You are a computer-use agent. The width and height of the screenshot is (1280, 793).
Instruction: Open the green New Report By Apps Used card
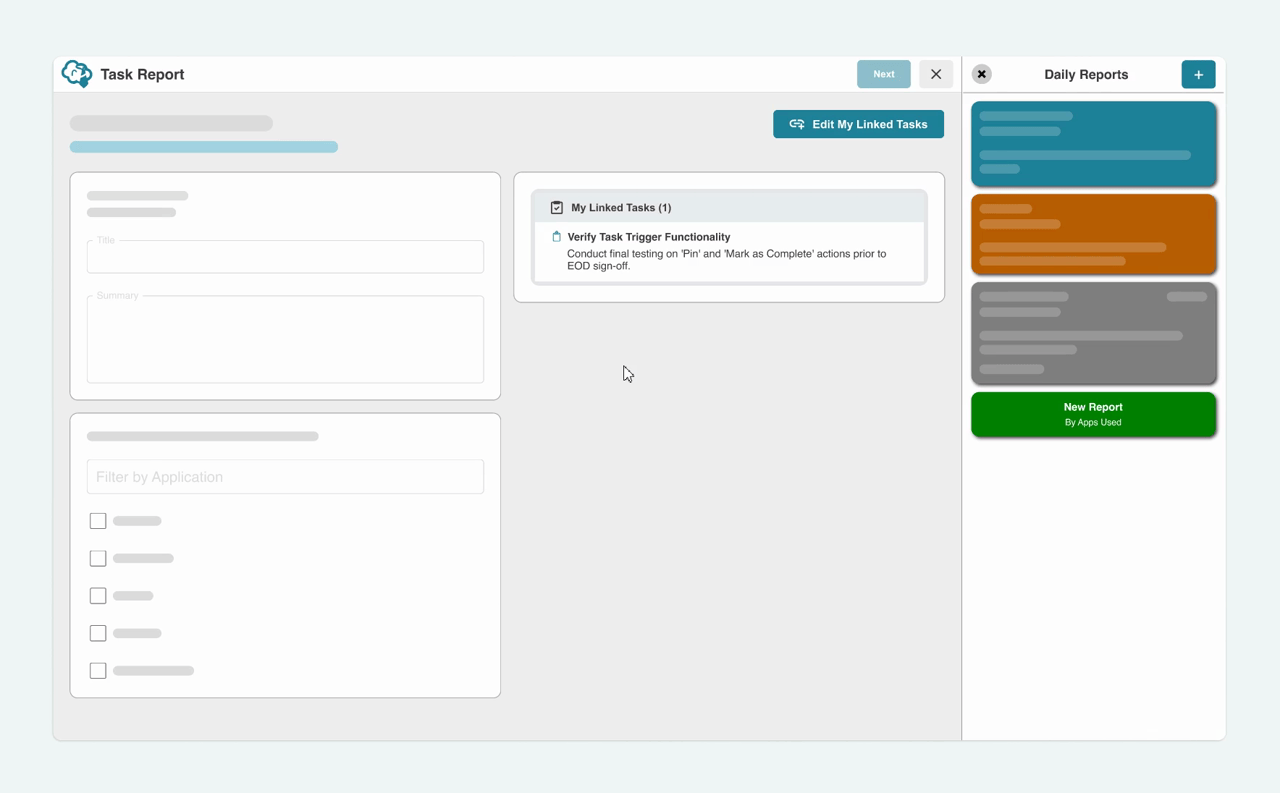[x=1093, y=414]
